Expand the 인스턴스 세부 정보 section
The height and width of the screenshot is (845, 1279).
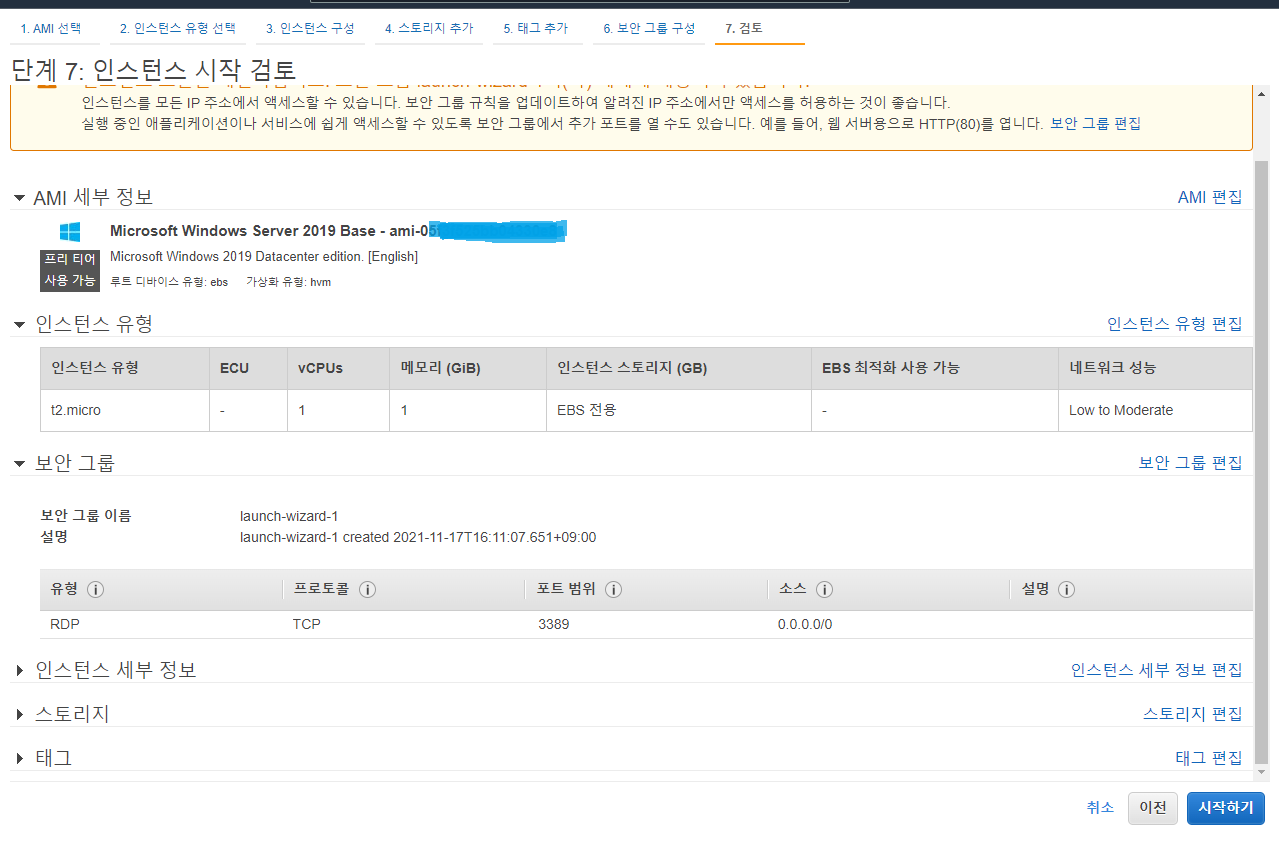[x=20, y=670]
